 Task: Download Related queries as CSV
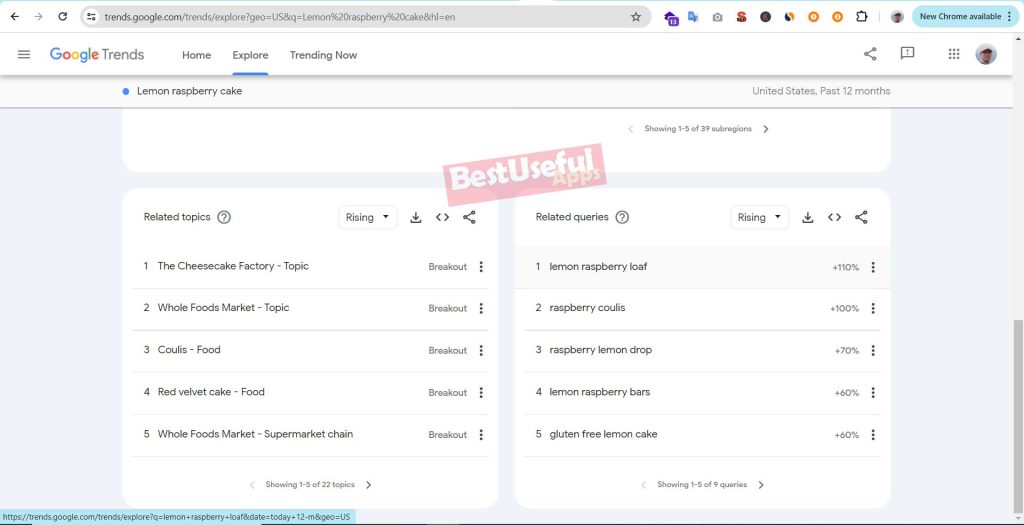point(808,217)
